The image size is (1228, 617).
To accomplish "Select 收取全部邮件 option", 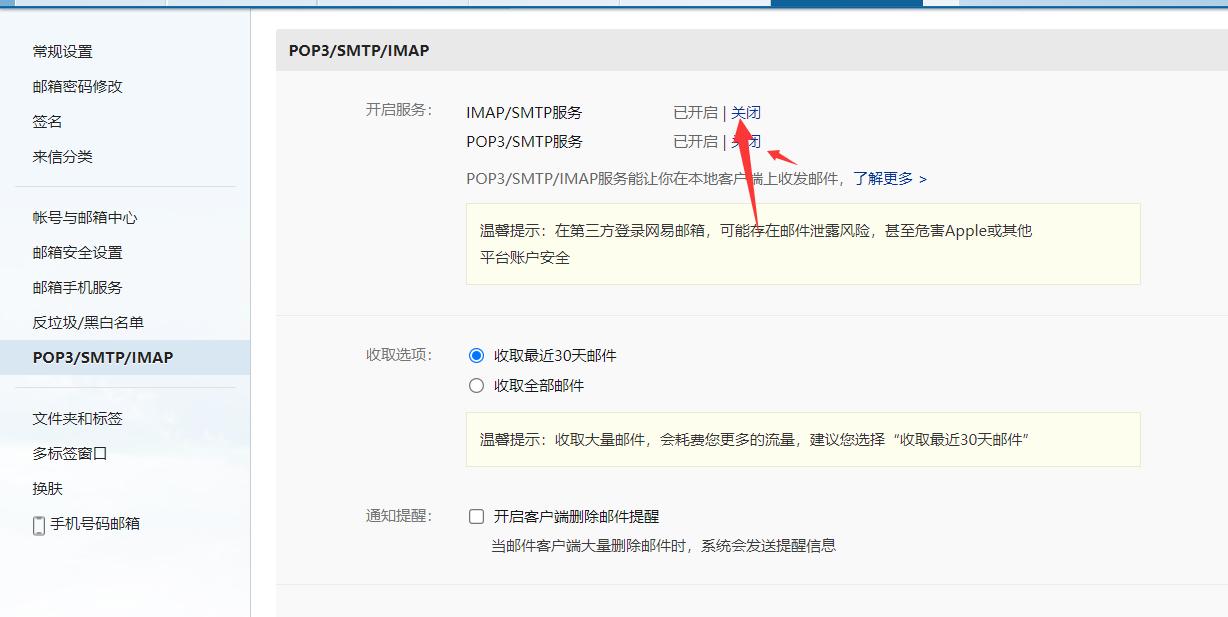I will 477,385.
